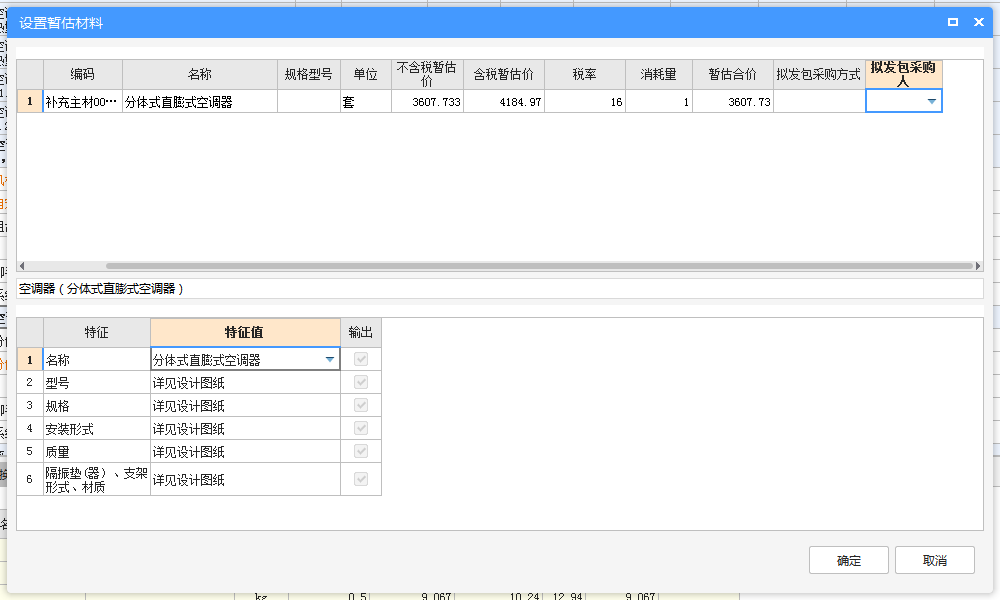Maximize the 设置暂估材料 dialog
The height and width of the screenshot is (600, 1000).
[x=953, y=22]
